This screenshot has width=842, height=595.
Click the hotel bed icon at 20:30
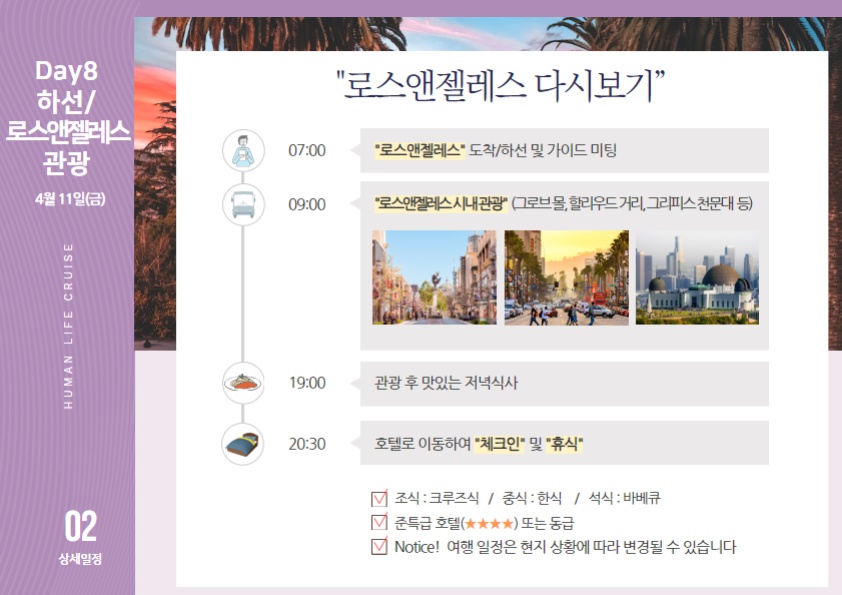(243, 444)
